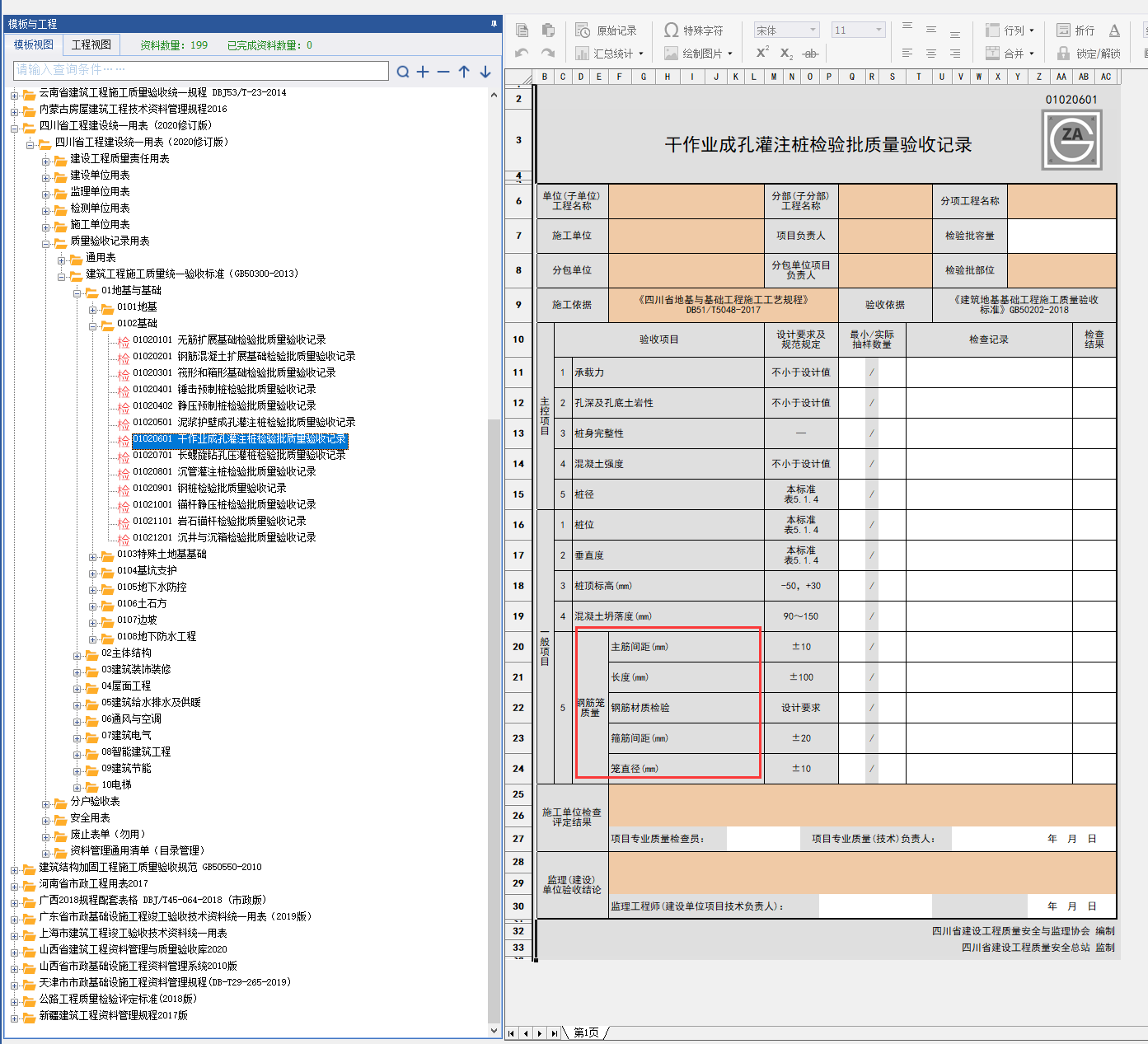
Task: Collapse the 0102基础 tree node
Action: (93, 326)
